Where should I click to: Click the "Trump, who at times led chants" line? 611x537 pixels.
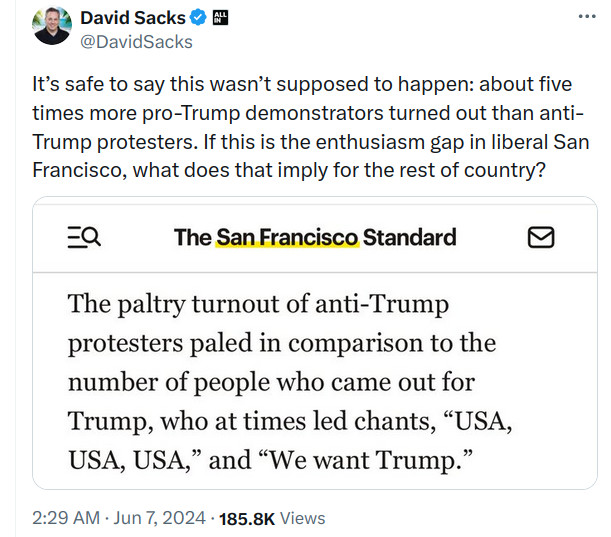[290, 423]
